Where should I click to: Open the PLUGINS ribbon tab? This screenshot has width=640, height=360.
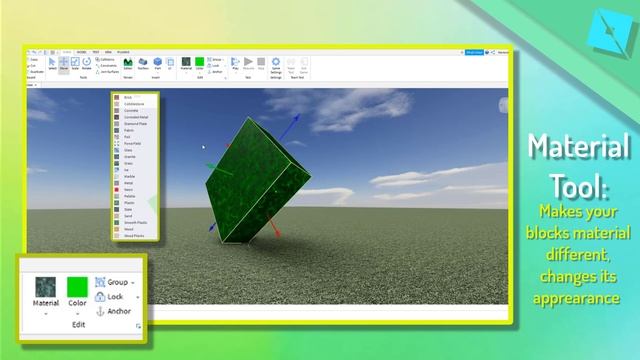pos(123,52)
